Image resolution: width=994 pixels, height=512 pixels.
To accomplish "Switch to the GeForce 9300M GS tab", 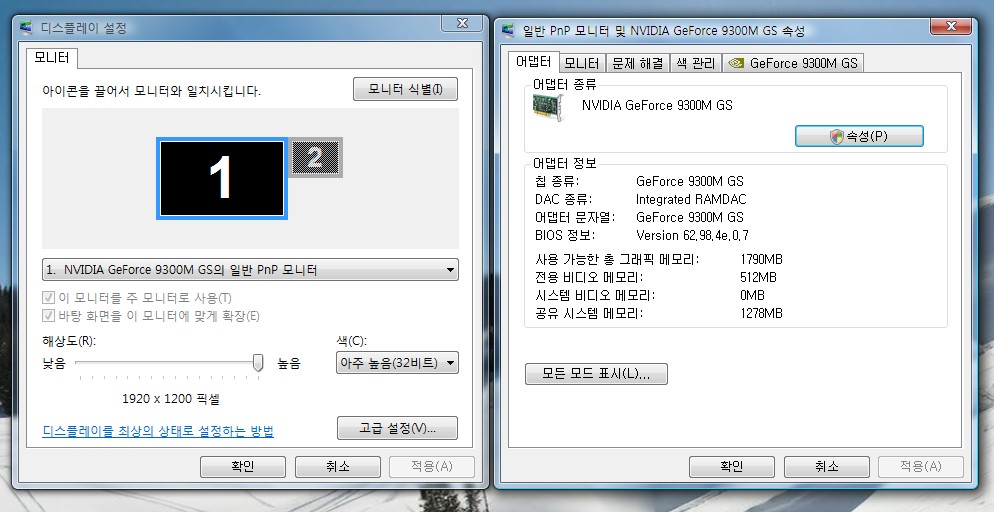I will (793, 63).
